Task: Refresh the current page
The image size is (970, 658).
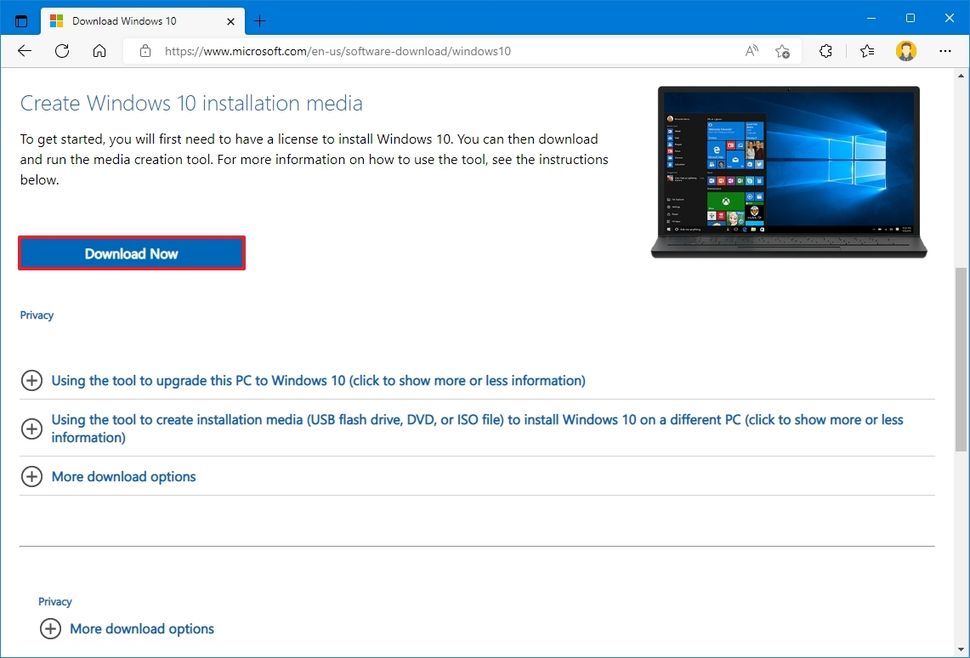Action: point(61,51)
